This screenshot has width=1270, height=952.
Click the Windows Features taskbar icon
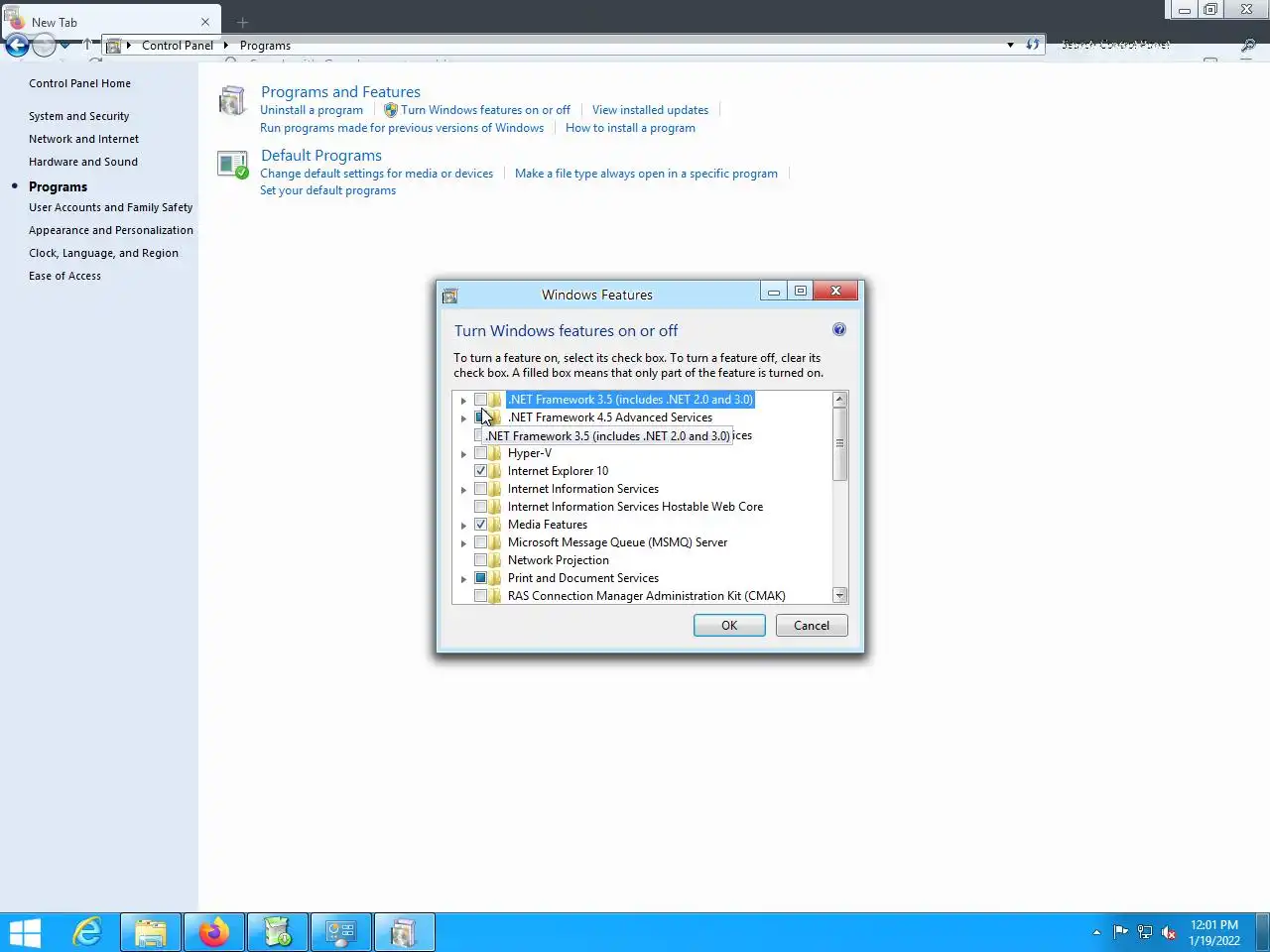tap(404, 932)
